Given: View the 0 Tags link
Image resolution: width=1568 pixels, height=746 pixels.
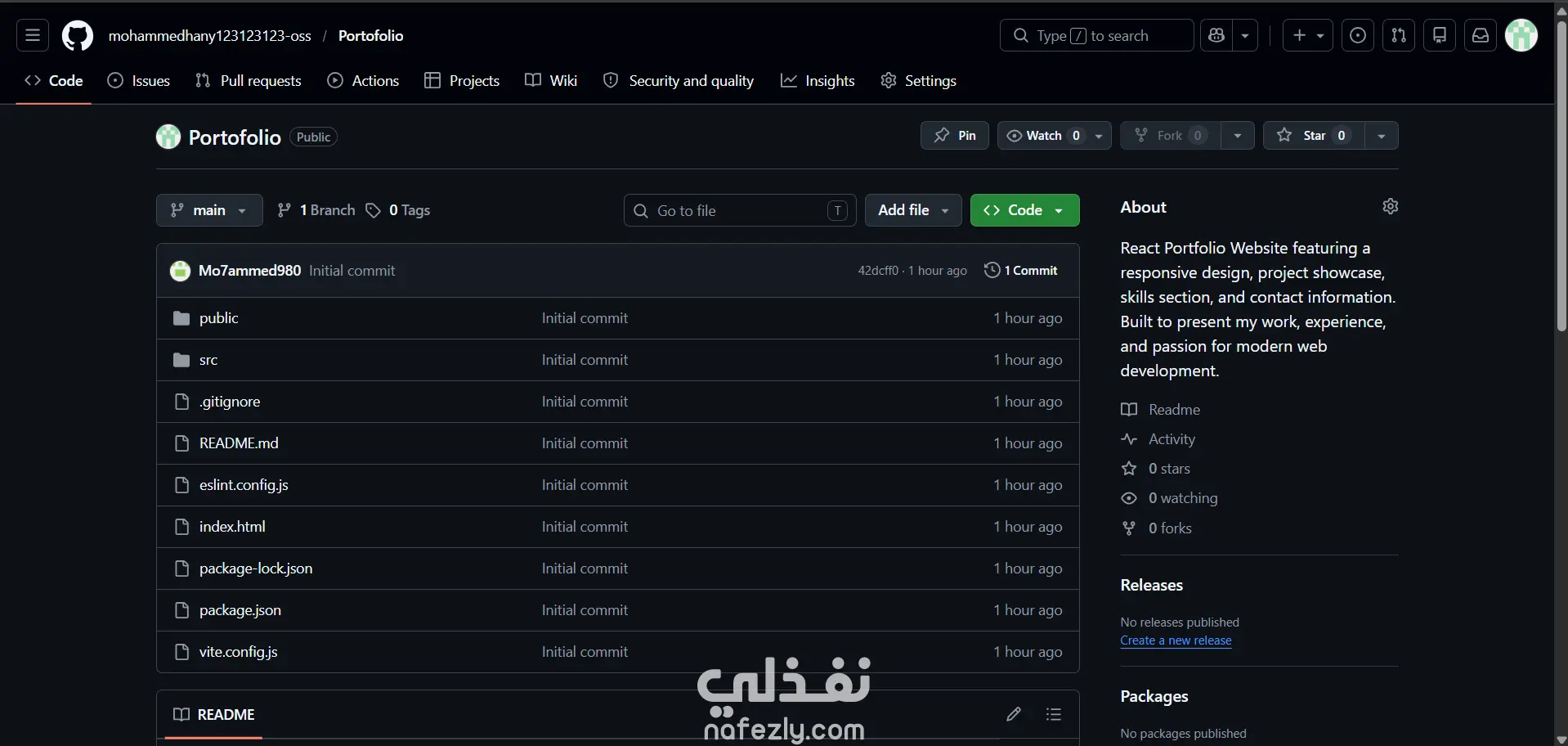Looking at the screenshot, I should 398,210.
